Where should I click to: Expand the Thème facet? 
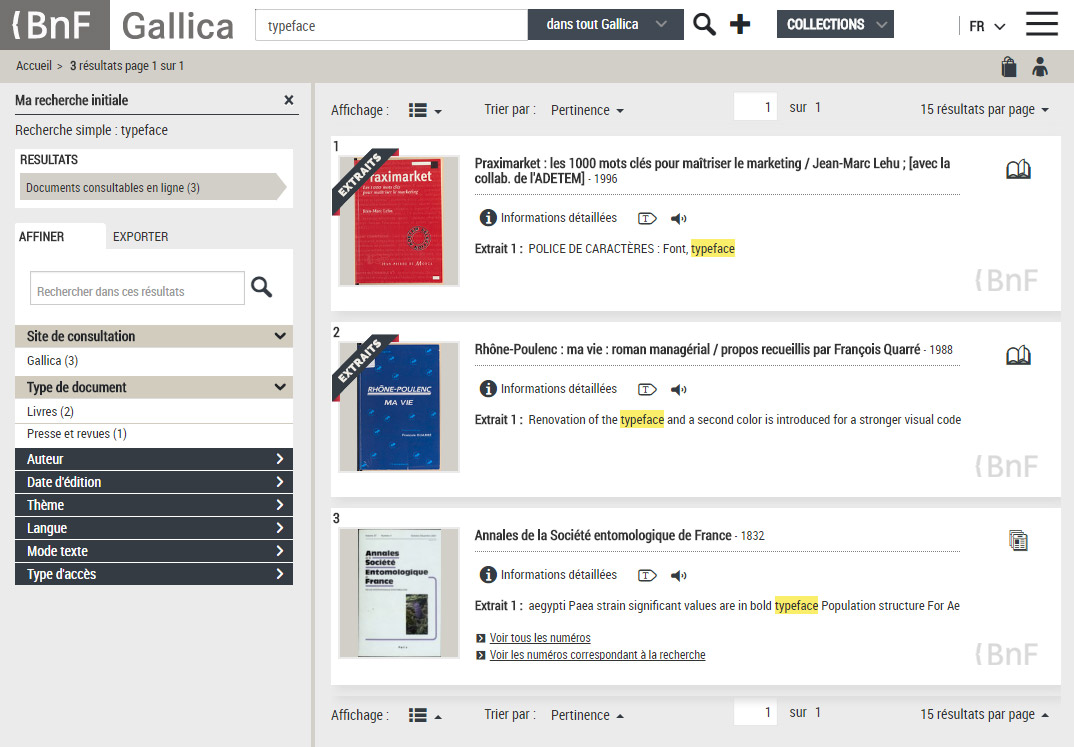click(x=153, y=505)
